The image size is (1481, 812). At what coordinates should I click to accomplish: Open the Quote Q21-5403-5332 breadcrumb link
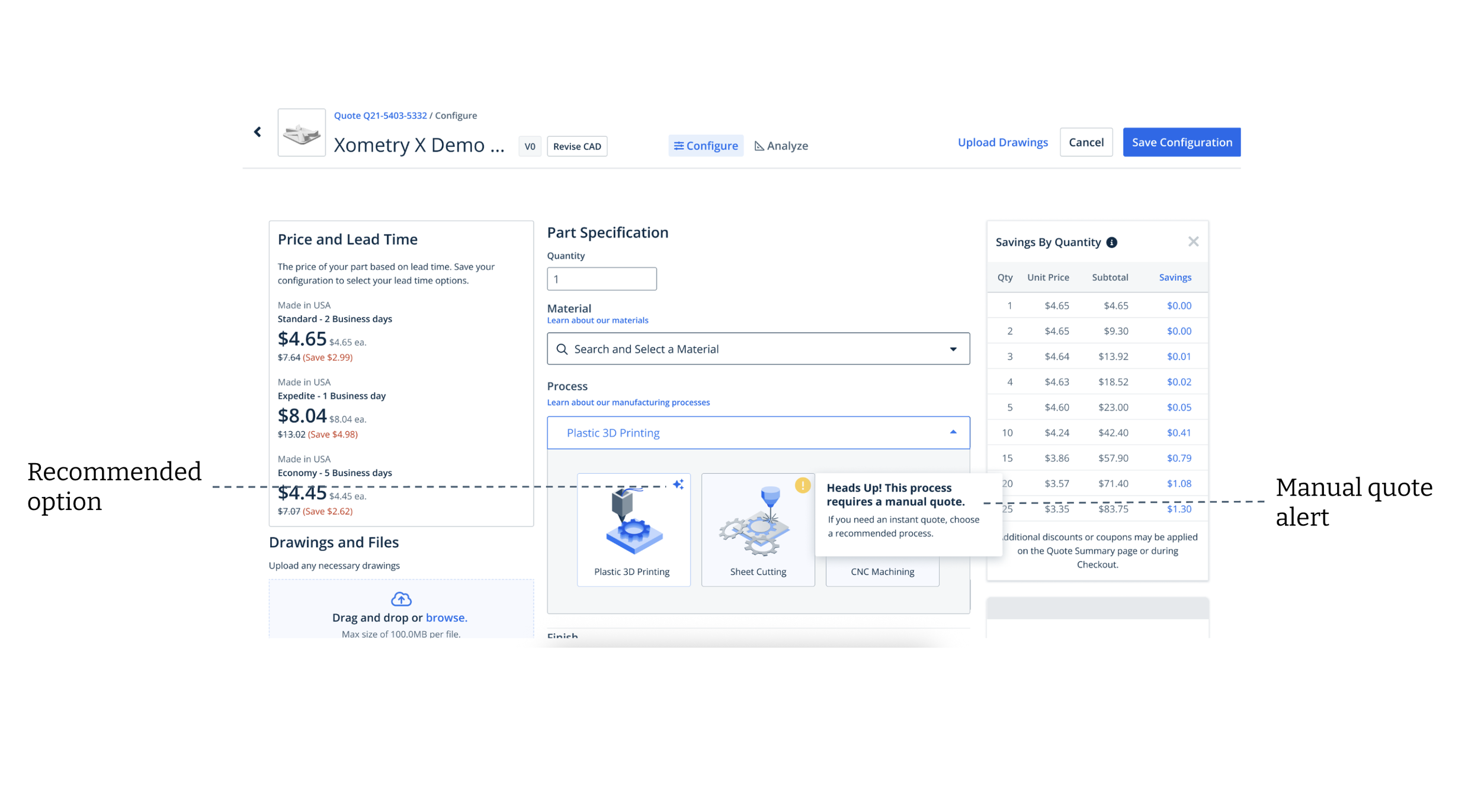pyautogui.click(x=380, y=115)
